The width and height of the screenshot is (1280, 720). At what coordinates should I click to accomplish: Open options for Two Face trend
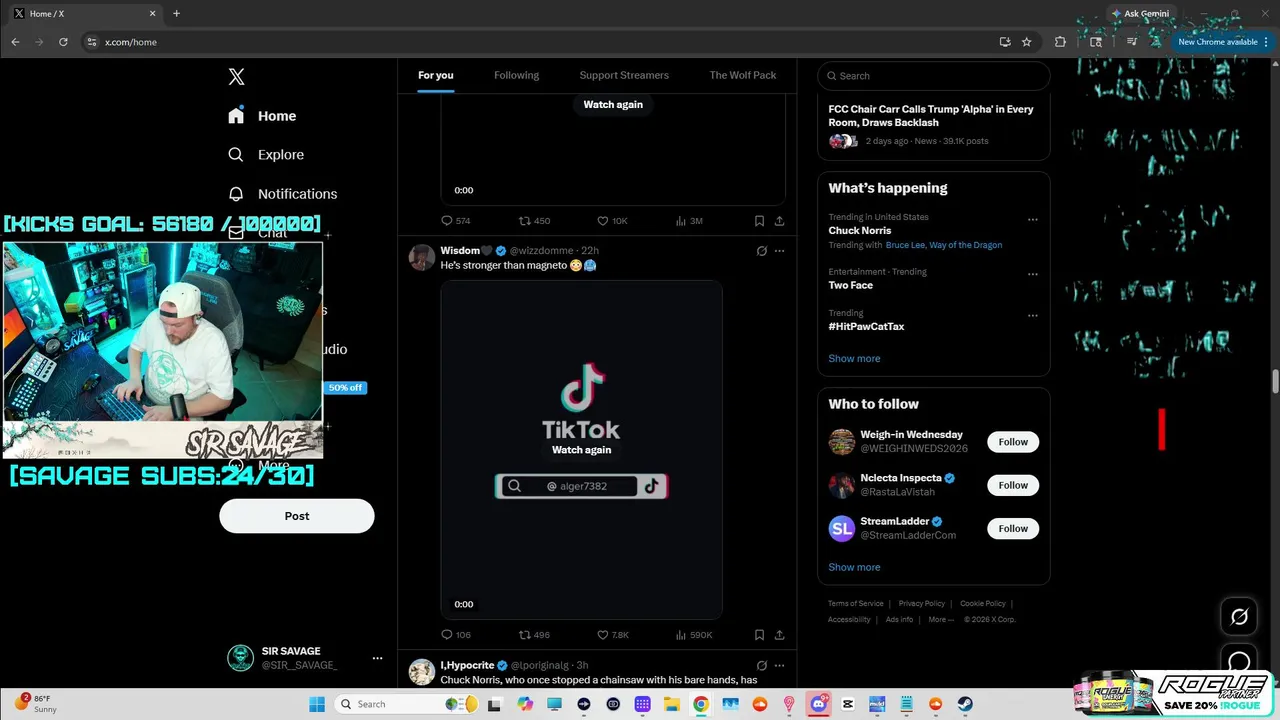[1033, 274]
